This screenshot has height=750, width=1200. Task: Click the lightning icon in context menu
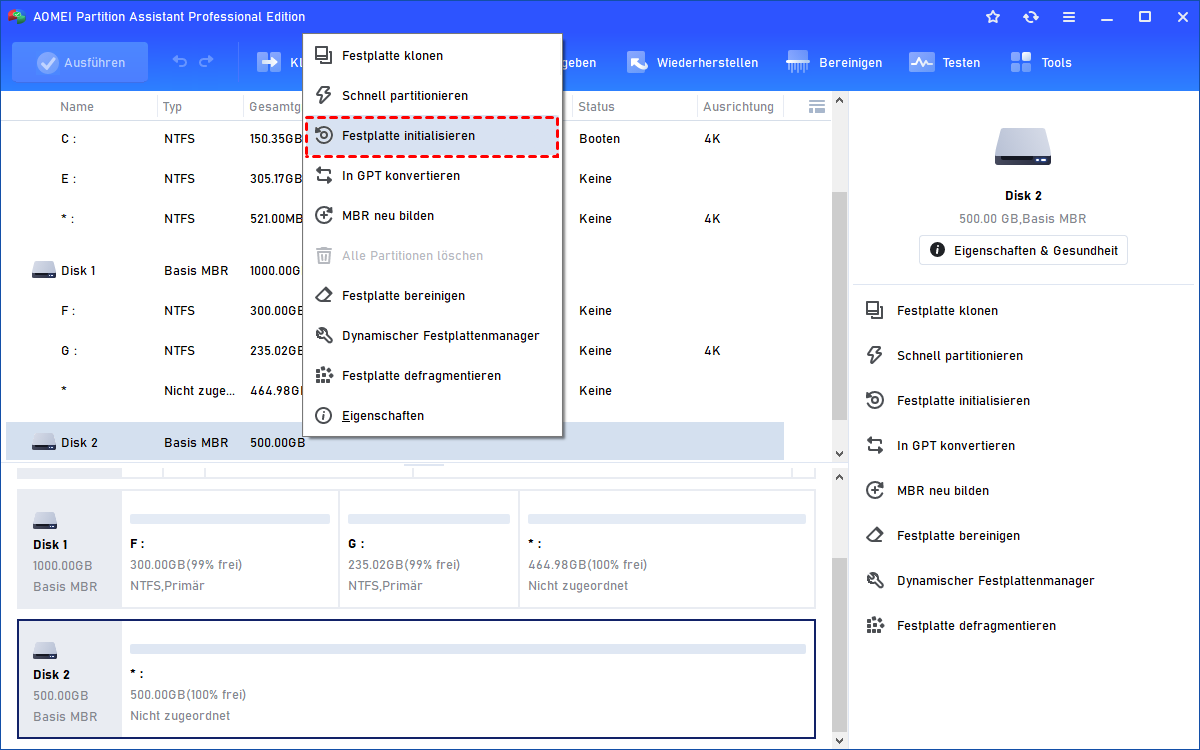tap(324, 96)
